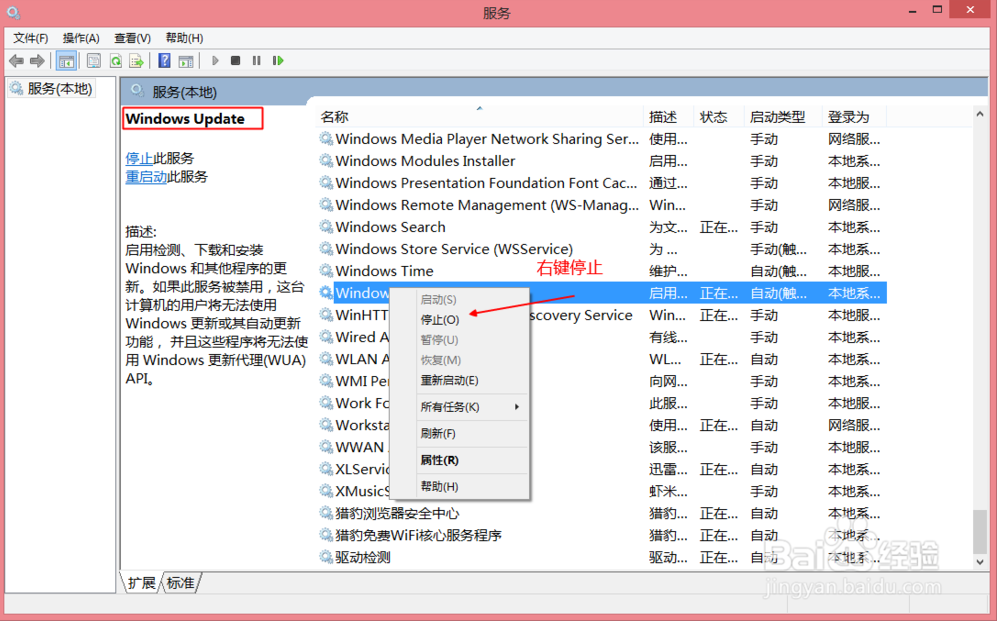This screenshot has height=621, width=997.
Task: Click the blue help question mark icon
Action: point(166,61)
